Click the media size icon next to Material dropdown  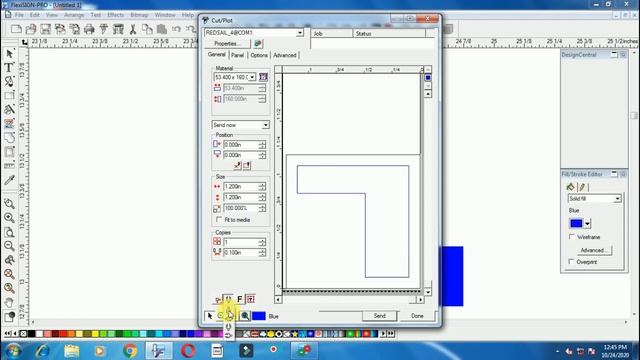[263, 77]
